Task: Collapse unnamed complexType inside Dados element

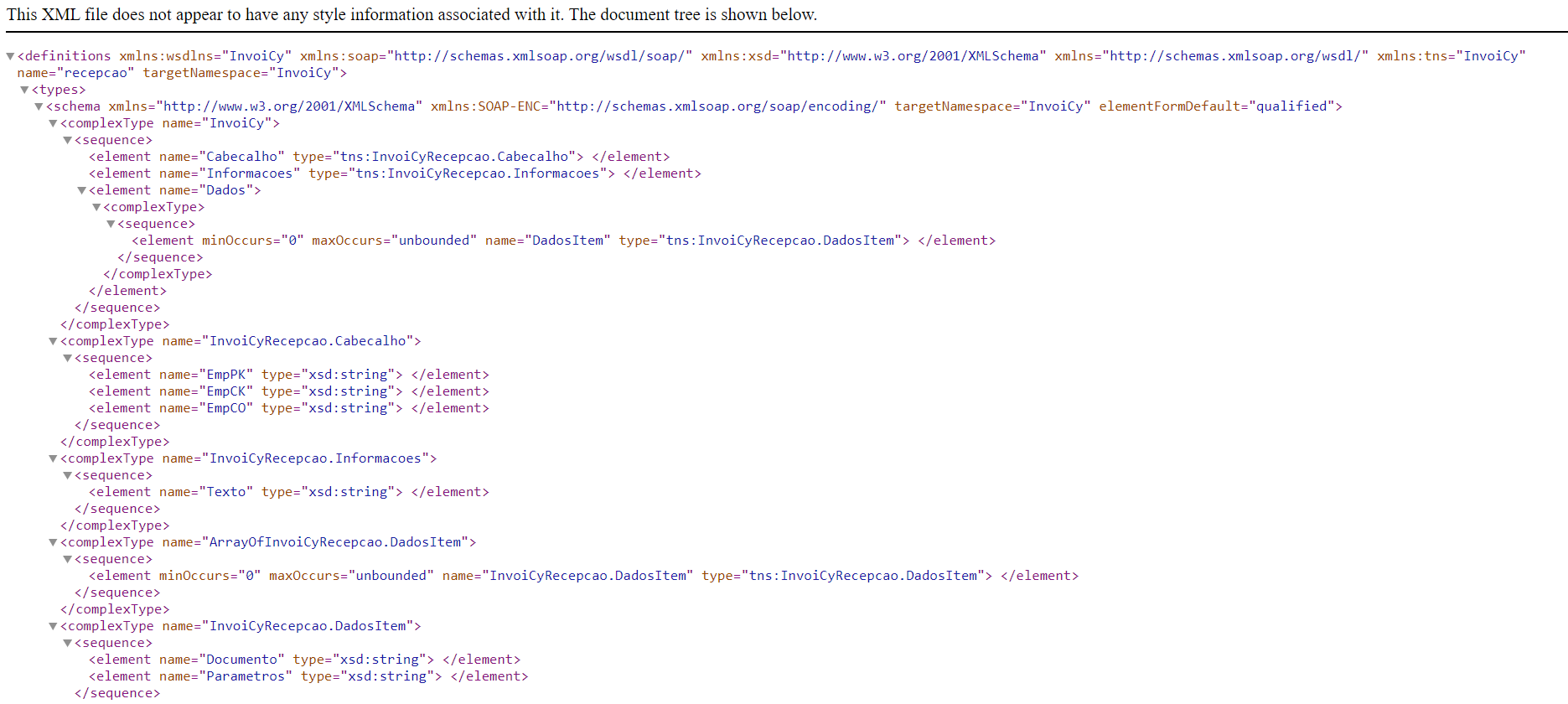Action: 96,207
